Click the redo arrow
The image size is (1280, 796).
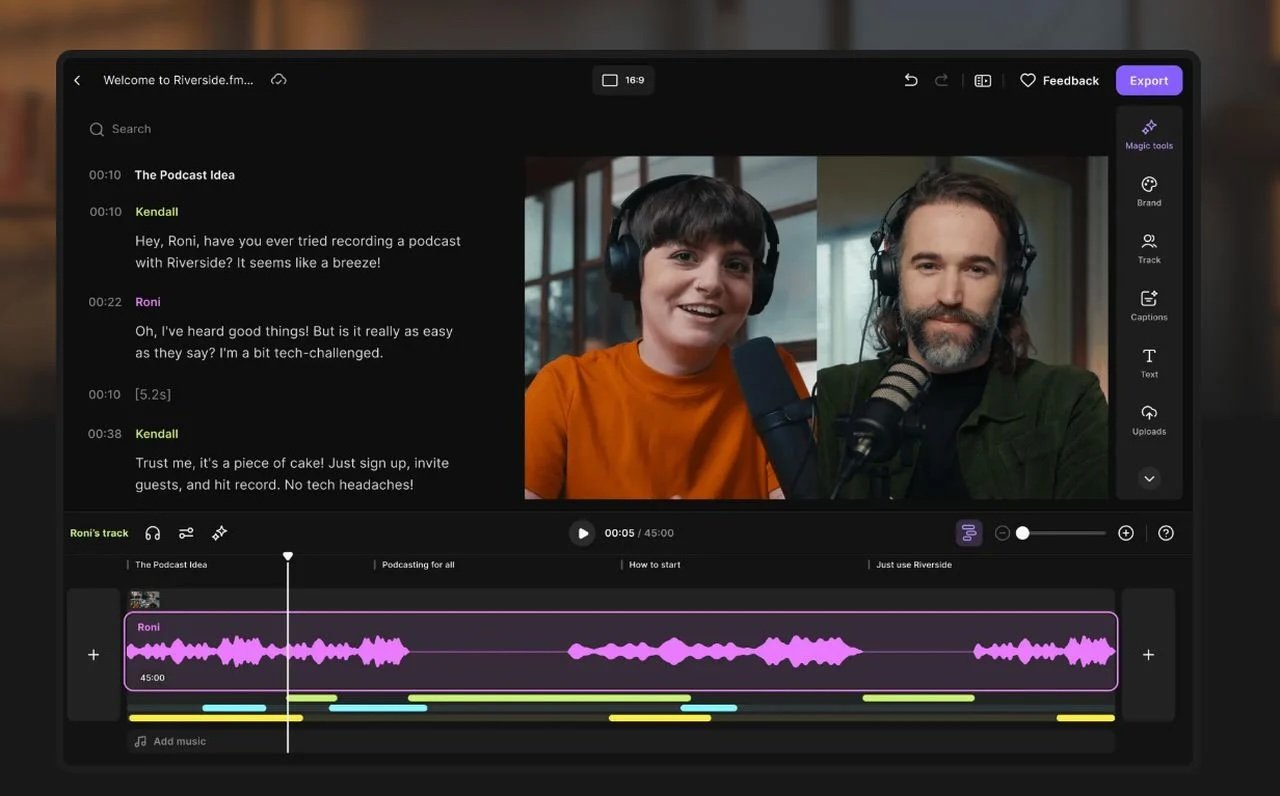941,80
